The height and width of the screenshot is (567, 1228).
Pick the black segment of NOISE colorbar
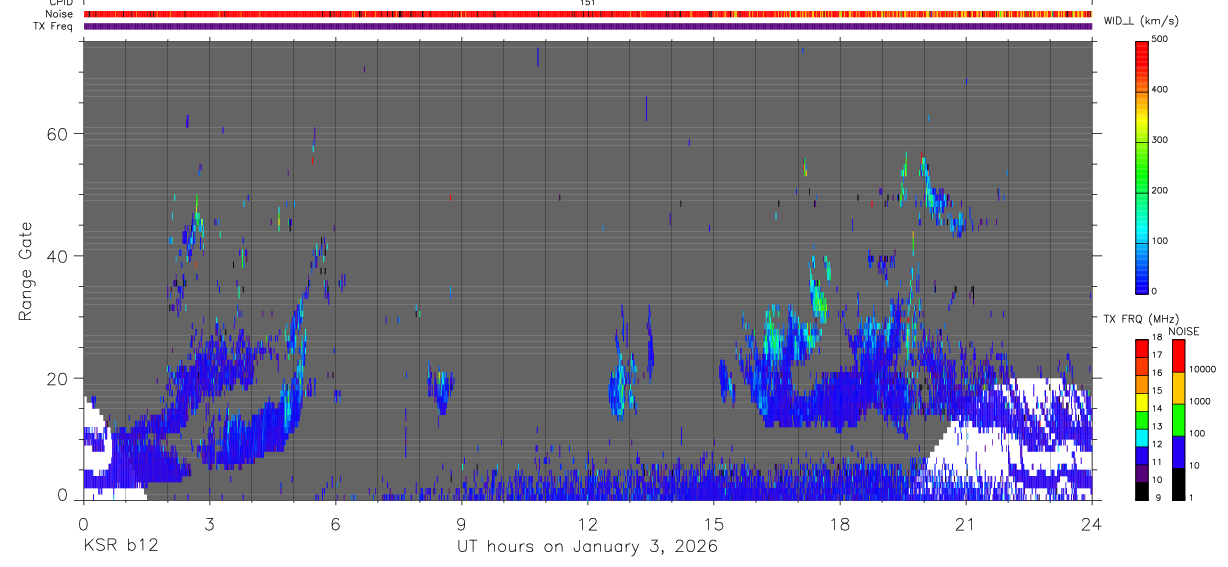(1178, 483)
